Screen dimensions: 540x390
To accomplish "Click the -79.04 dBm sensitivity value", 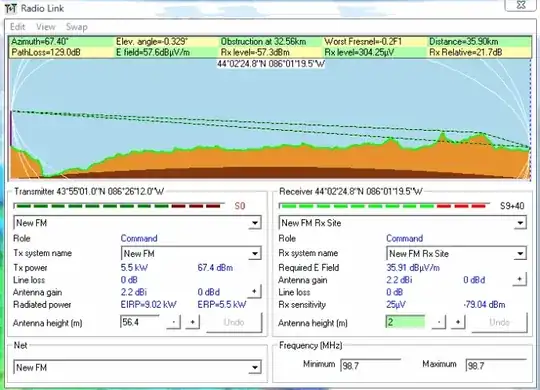I will pos(484,305).
